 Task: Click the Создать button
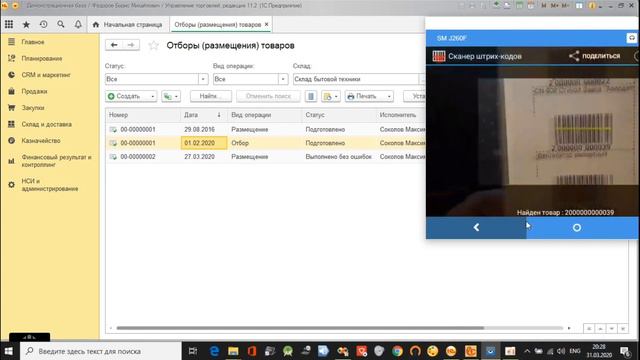point(126,96)
